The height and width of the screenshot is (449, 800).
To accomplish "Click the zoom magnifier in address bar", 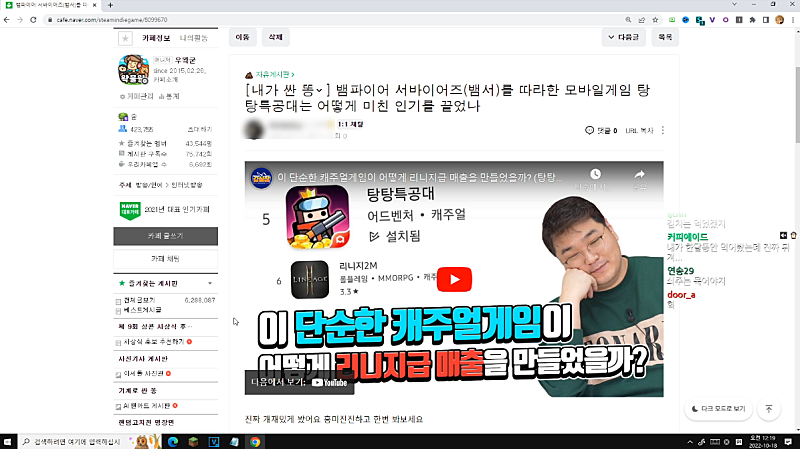I will click(628, 20).
